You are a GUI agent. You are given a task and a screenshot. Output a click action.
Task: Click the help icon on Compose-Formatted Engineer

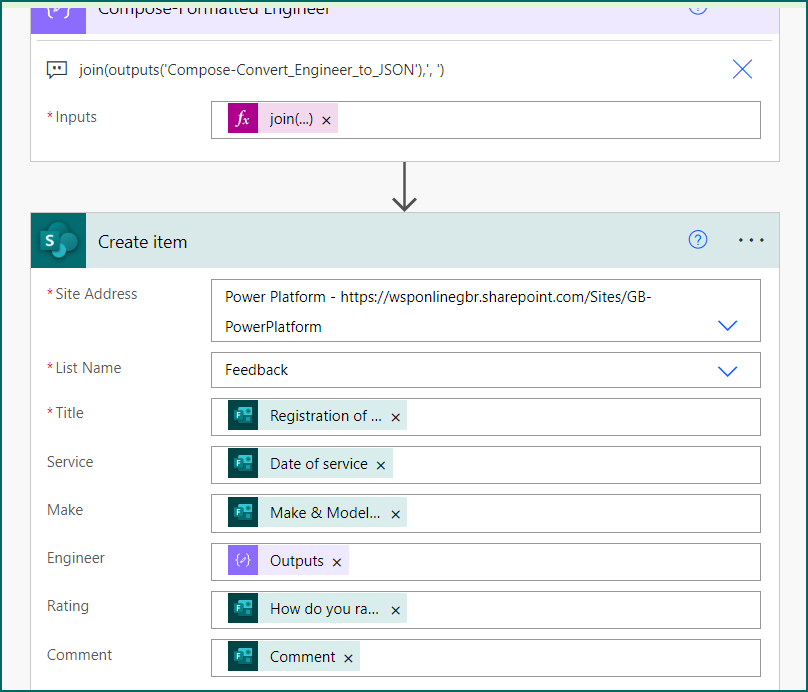click(x=698, y=9)
